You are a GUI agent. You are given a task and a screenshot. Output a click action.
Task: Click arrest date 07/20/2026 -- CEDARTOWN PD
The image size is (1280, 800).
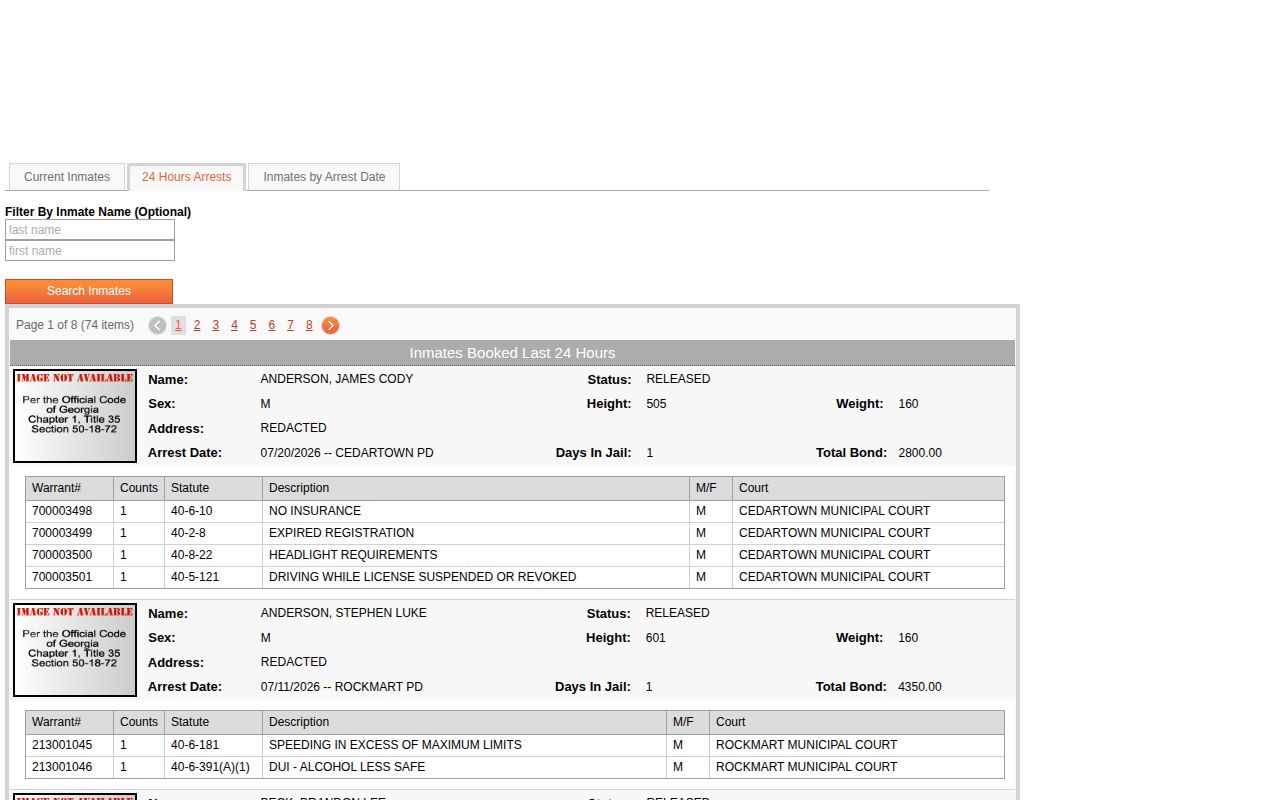click(x=347, y=453)
